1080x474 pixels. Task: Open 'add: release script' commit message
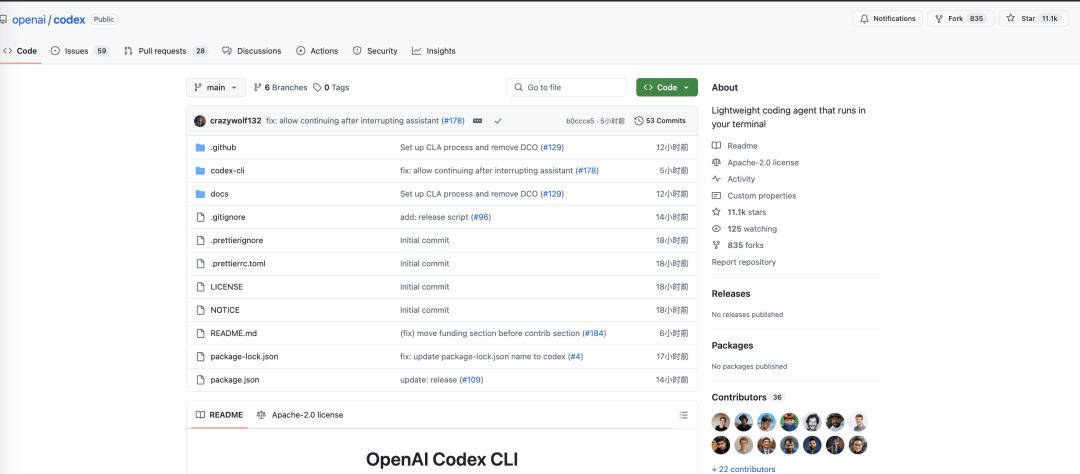(x=434, y=217)
